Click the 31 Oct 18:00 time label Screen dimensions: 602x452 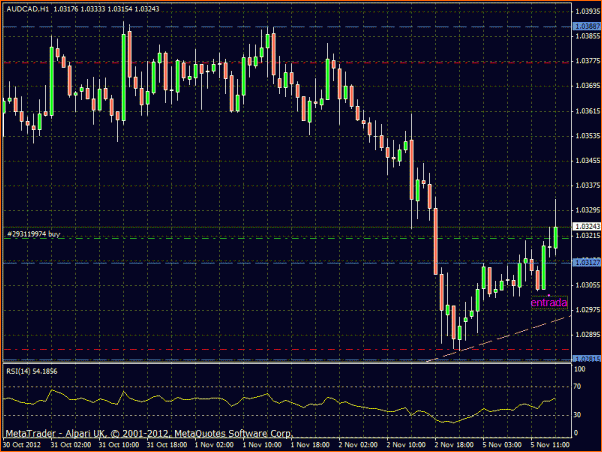point(167,445)
